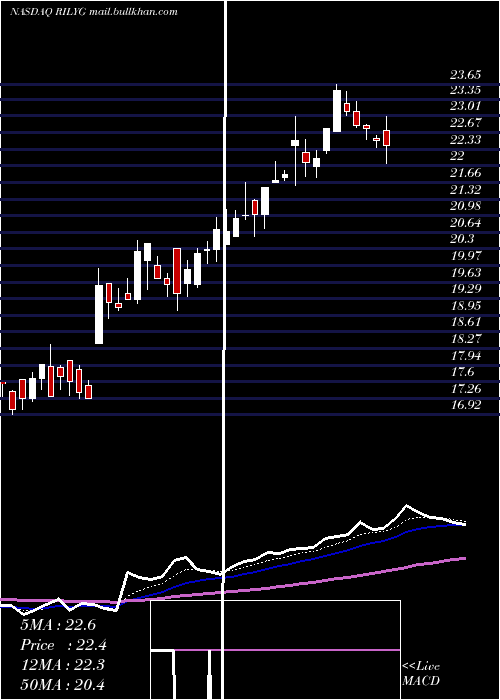Viewport: 500px width, 700px height.
Task: Click the peak of the white moving-average line
Action: coord(407,505)
